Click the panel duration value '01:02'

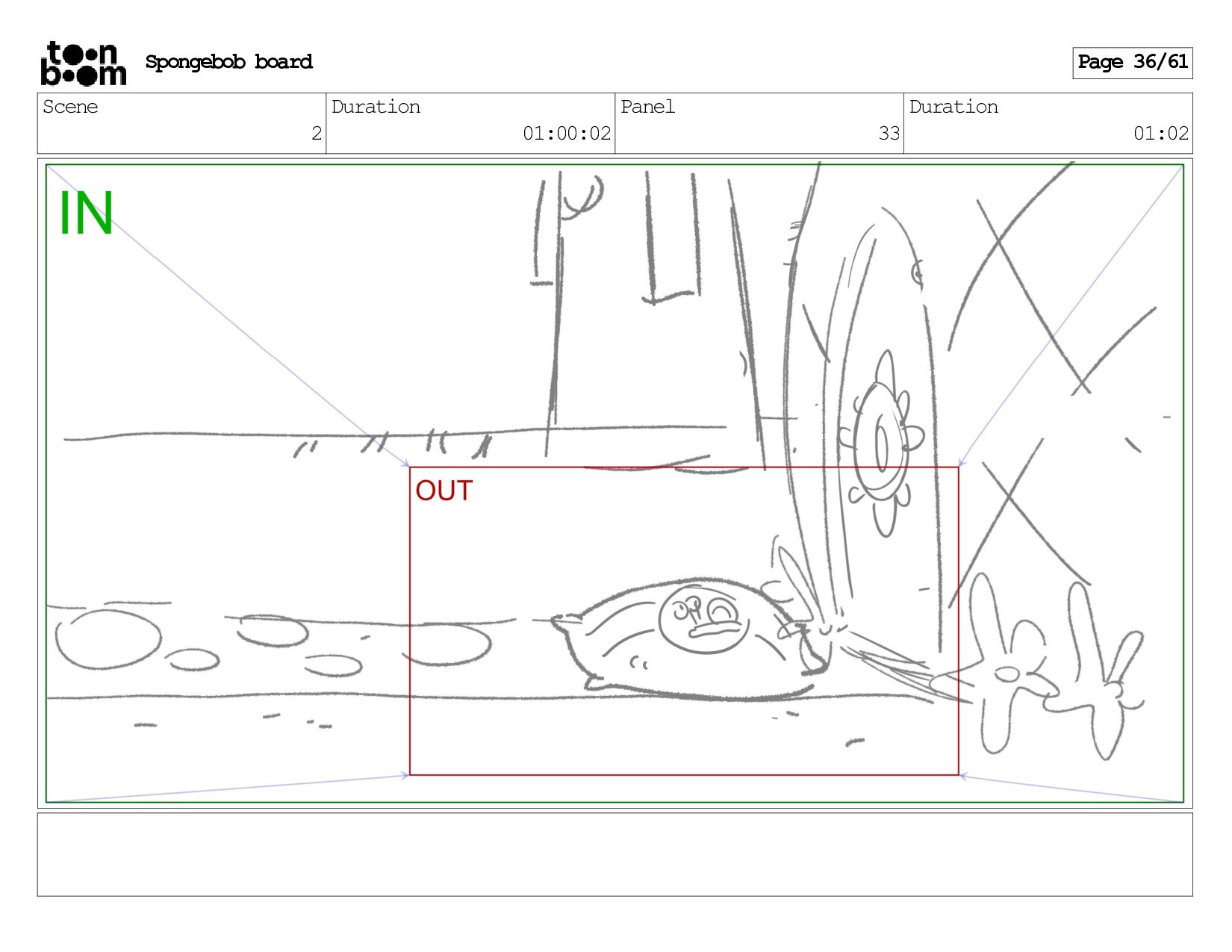click(1160, 134)
